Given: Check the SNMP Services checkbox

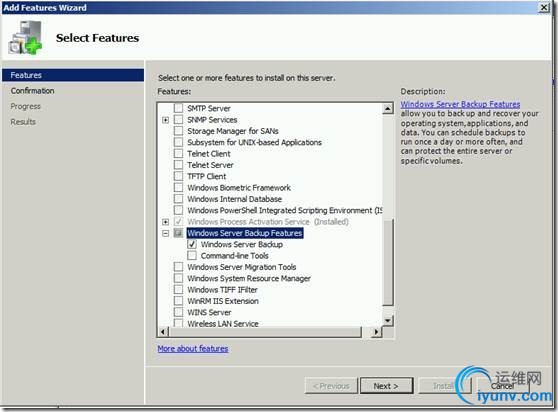Looking at the screenshot, I should [x=178, y=120].
